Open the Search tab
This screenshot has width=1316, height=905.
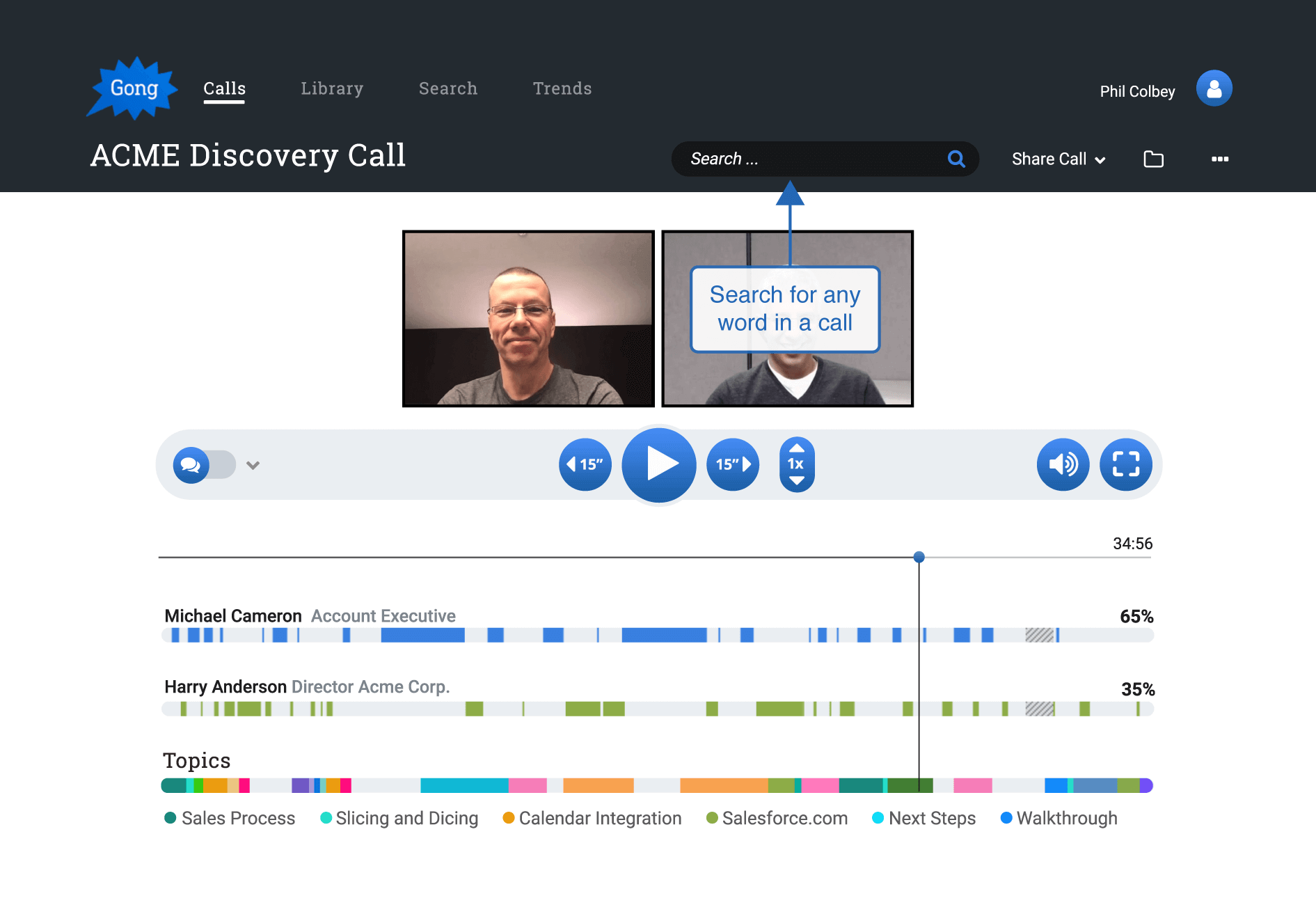[448, 89]
